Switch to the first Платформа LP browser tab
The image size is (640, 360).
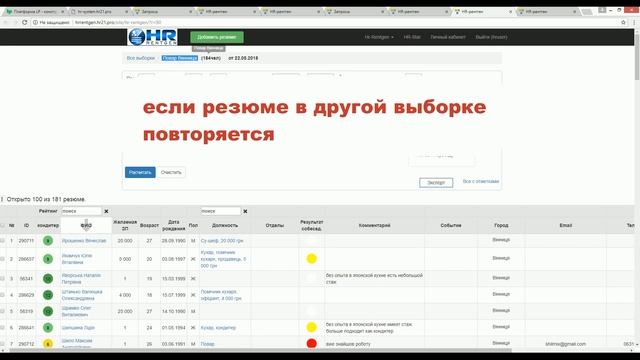tap(35, 12)
